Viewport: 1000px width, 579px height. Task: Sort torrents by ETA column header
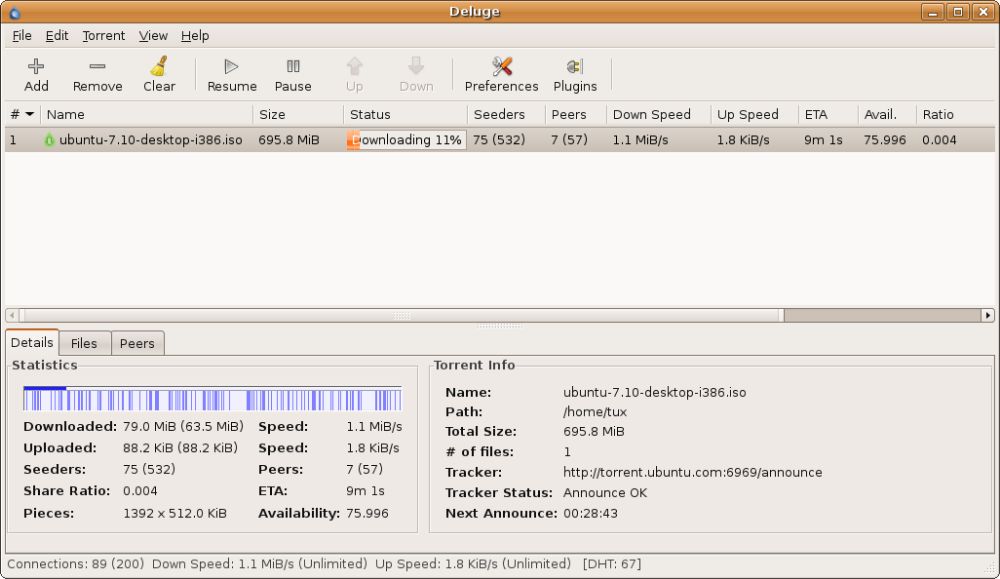tap(828, 114)
